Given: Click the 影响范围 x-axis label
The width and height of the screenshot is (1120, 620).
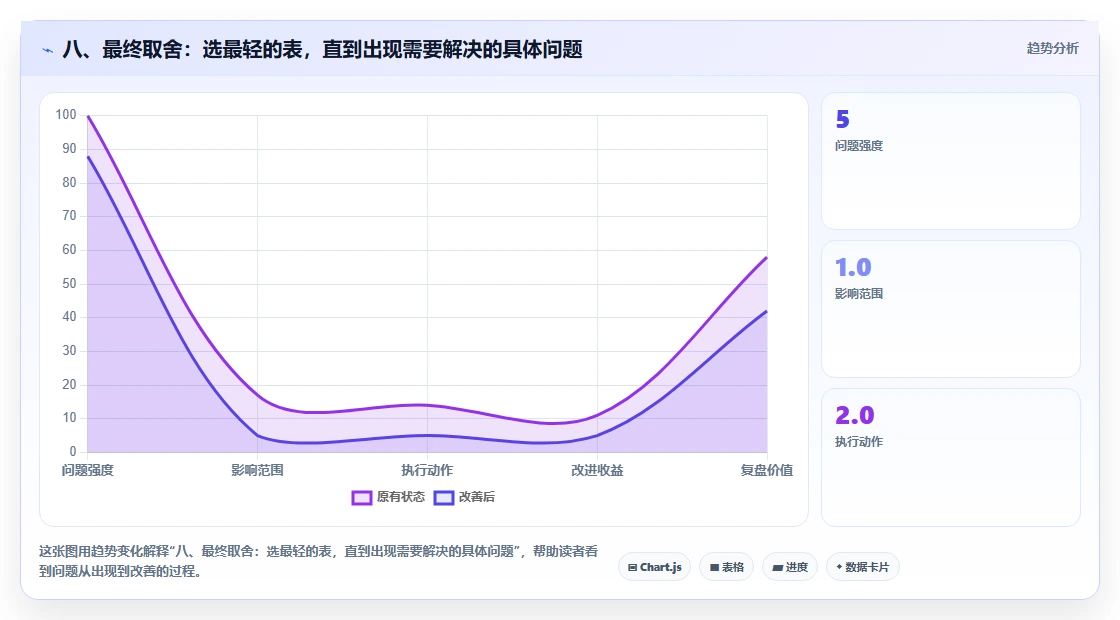Looking at the screenshot, I should [257, 470].
